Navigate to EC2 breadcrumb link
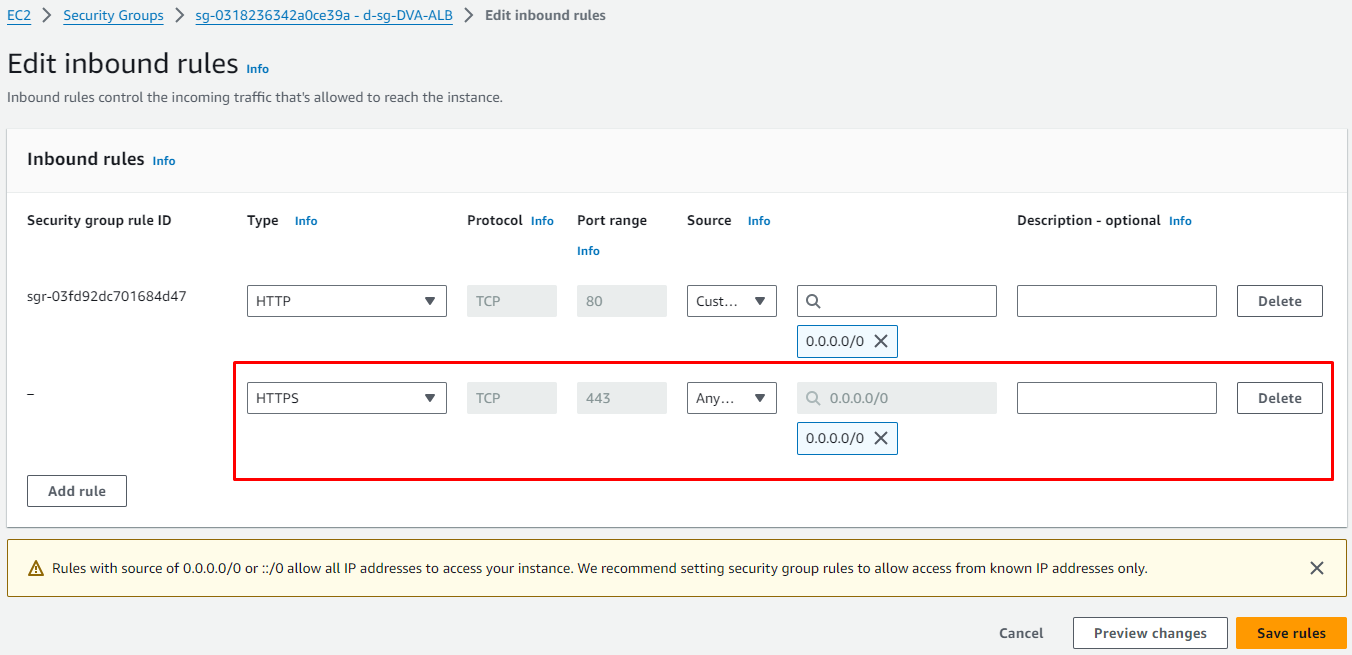1352x655 pixels. [19, 15]
